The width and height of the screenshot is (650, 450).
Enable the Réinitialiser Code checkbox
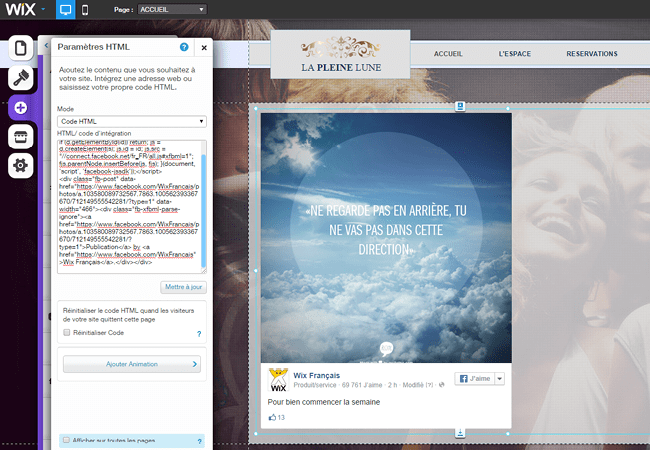66,332
